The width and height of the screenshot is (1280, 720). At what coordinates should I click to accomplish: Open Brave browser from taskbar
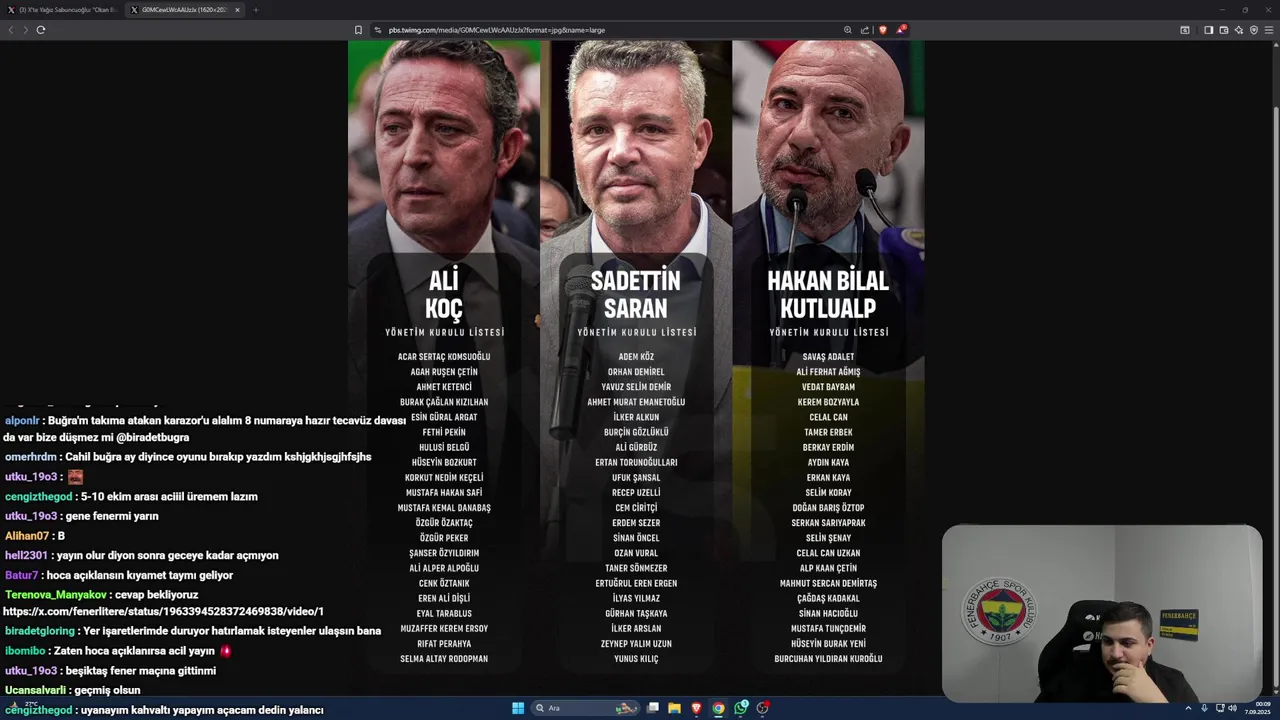point(697,708)
